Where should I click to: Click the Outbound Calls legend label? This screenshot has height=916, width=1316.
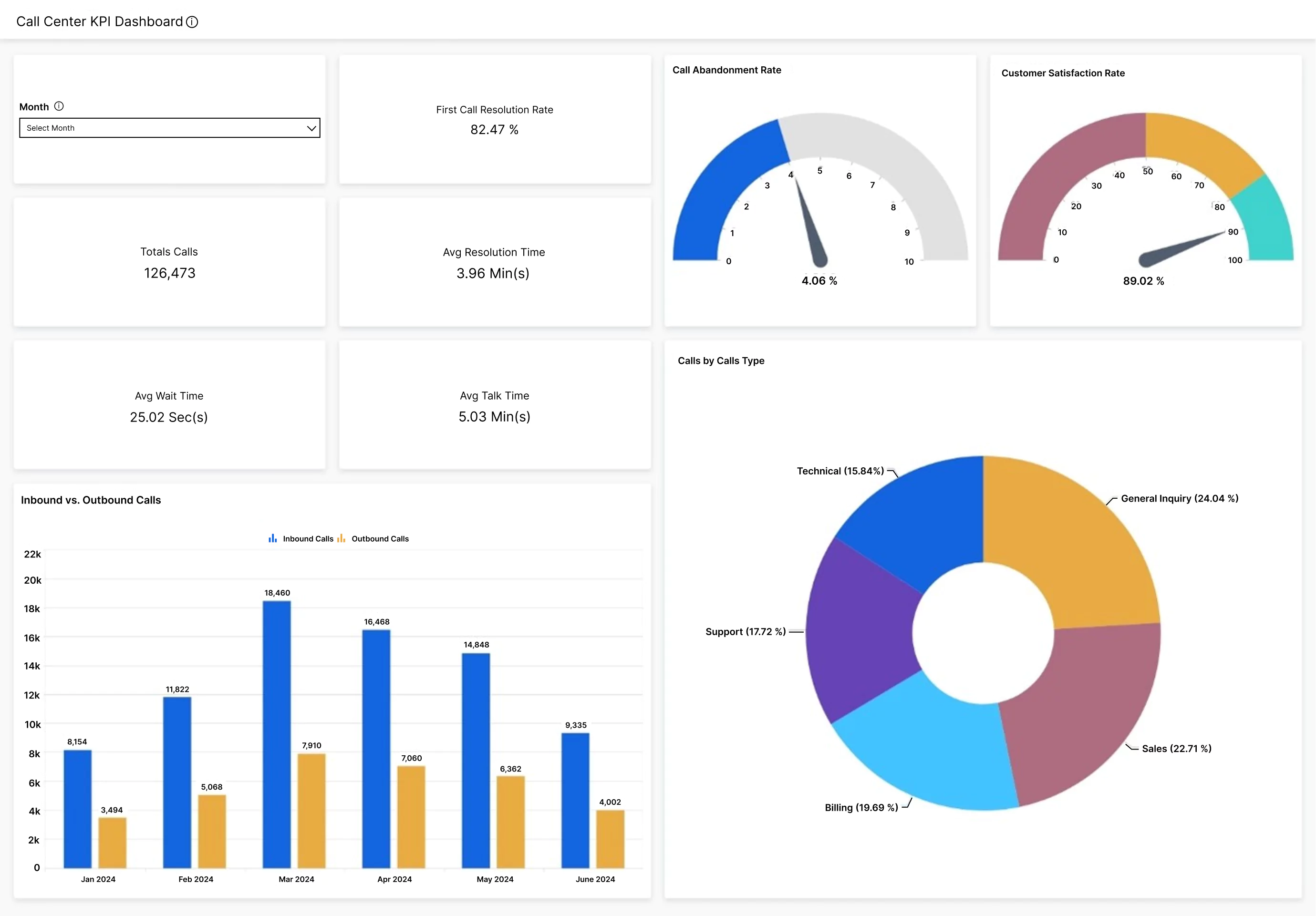(380, 539)
